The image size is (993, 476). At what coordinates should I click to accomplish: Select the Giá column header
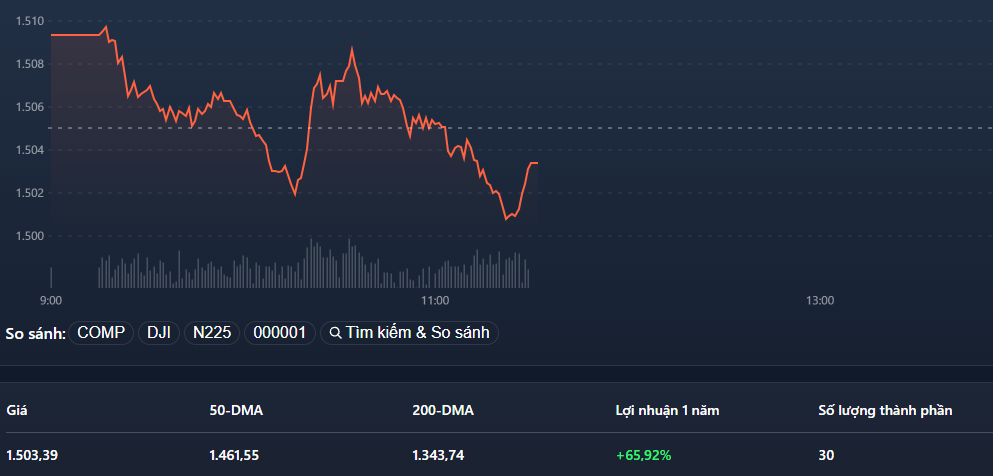coord(17,410)
